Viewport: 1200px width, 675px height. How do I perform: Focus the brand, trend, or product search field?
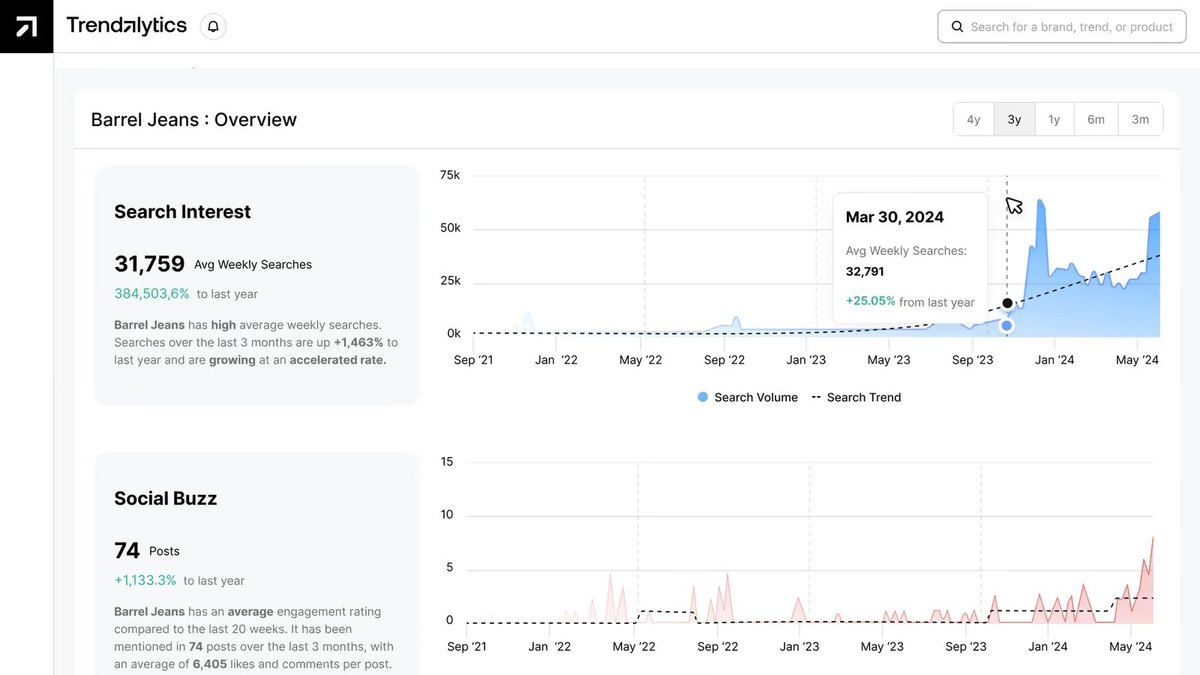coord(1061,27)
